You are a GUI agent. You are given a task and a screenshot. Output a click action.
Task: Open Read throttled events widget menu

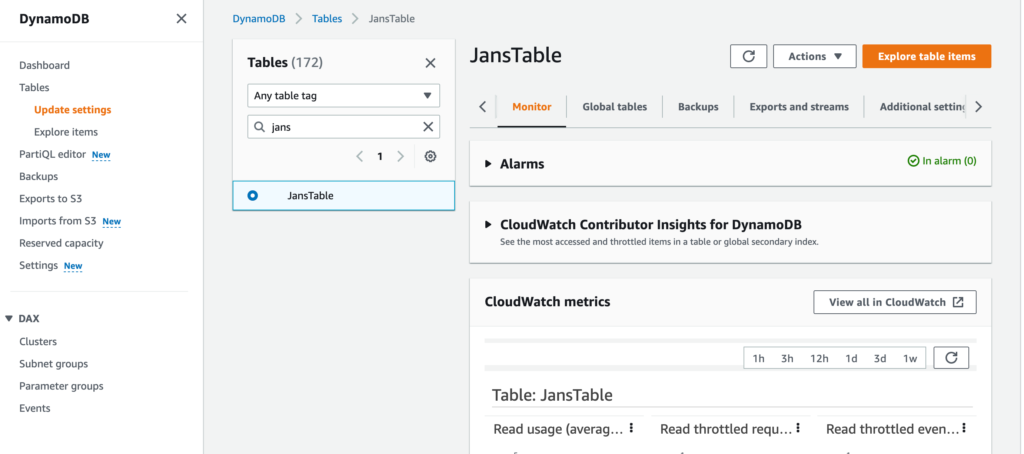tap(964, 429)
